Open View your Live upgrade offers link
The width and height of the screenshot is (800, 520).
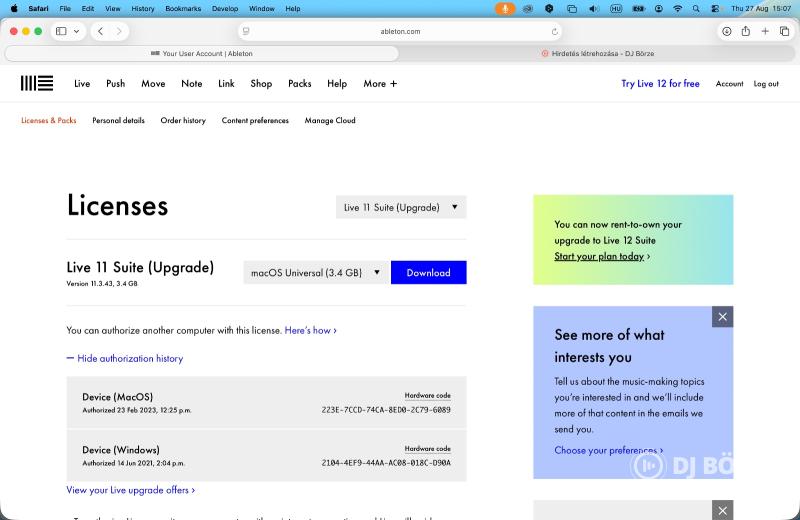click(131, 490)
